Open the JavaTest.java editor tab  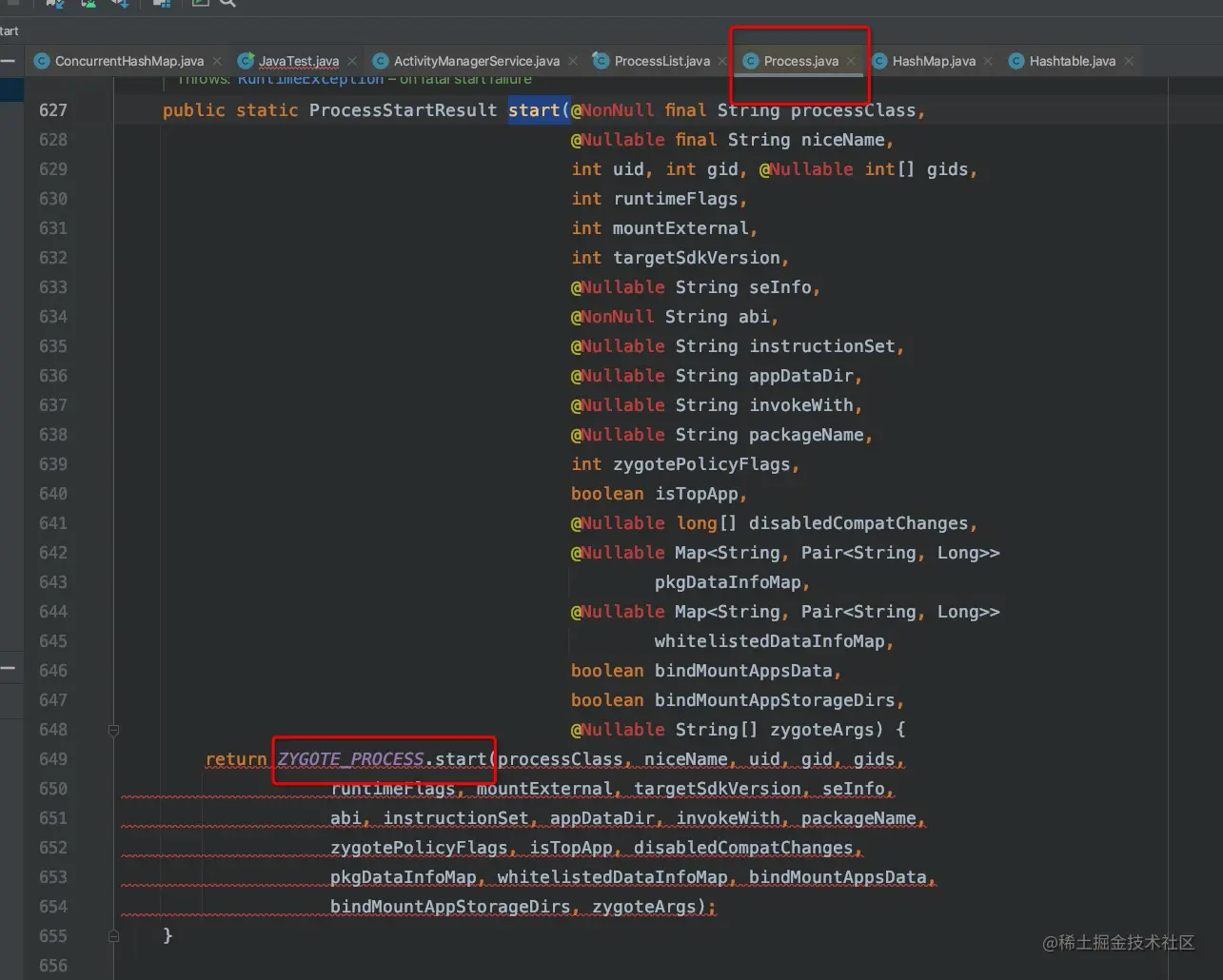click(x=298, y=61)
